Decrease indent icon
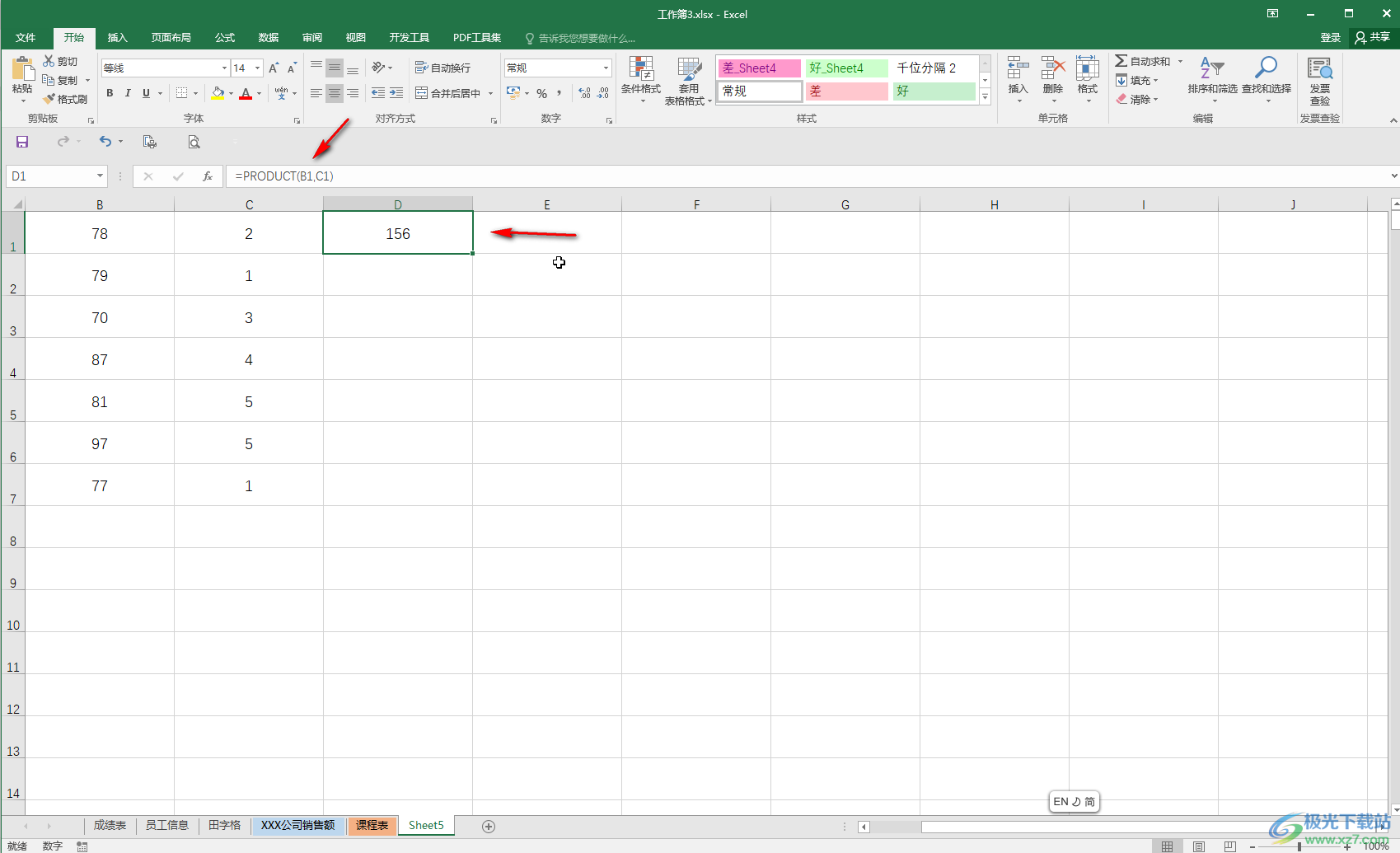The width and height of the screenshot is (1400, 853). (378, 93)
